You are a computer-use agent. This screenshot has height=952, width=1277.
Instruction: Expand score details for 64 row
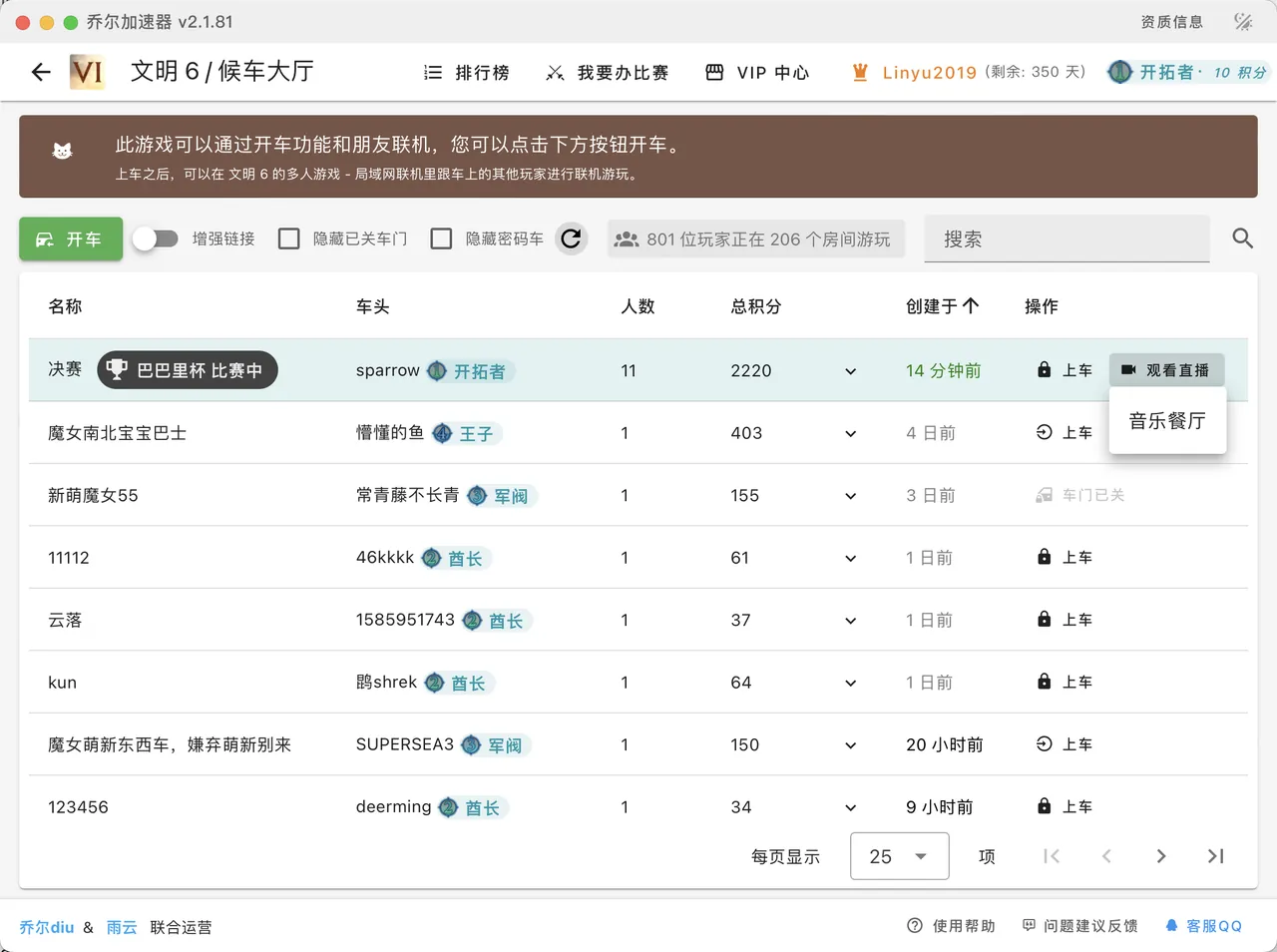point(851,683)
